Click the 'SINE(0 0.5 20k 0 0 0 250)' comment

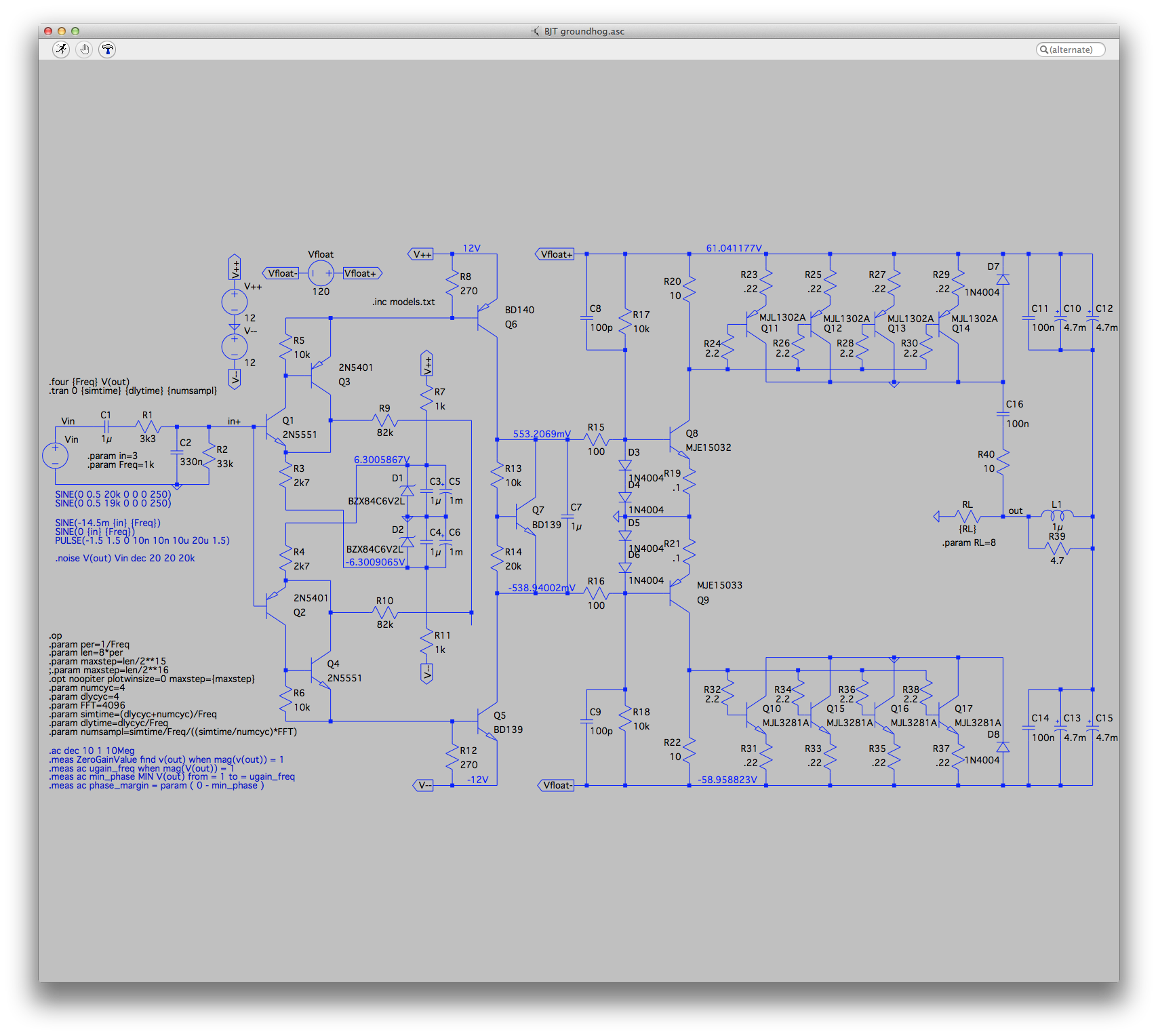point(113,494)
